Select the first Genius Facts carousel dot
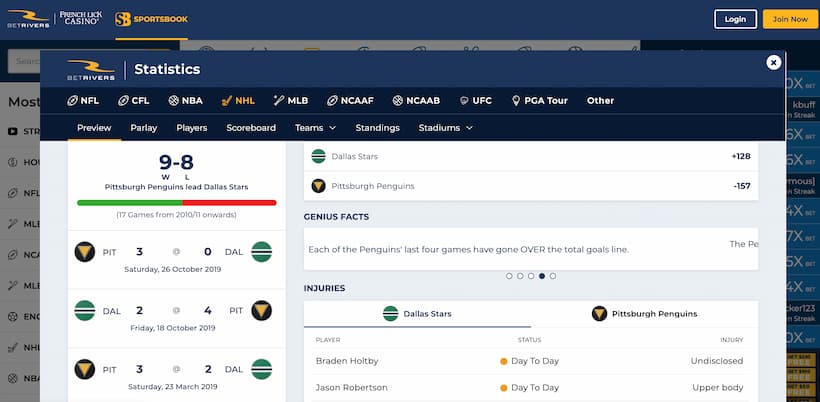The height and width of the screenshot is (402, 820). pyautogui.click(x=509, y=275)
